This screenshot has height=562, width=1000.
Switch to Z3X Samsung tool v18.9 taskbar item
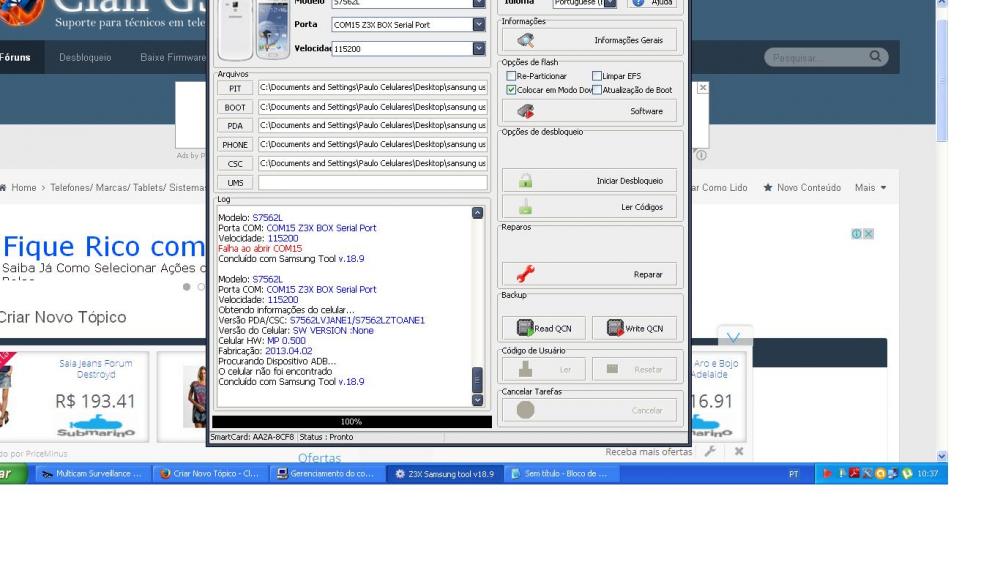pyautogui.click(x=445, y=474)
